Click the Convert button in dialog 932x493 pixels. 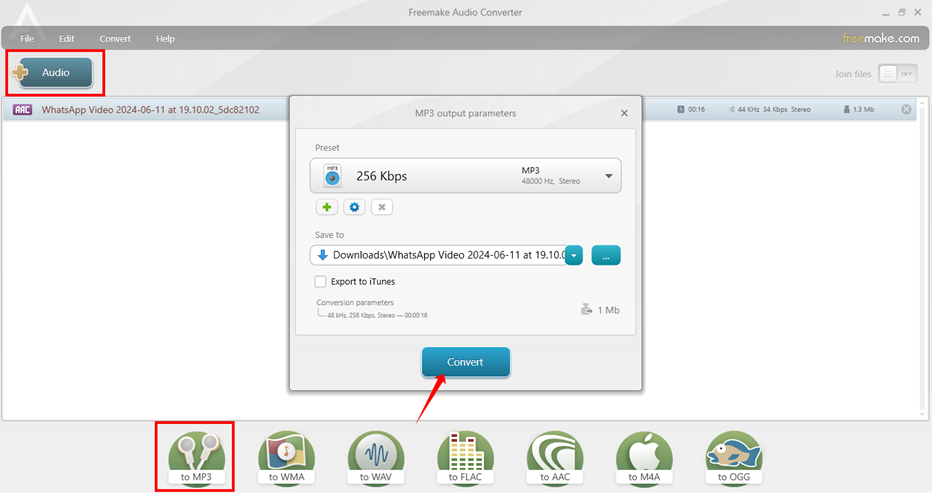point(465,362)
